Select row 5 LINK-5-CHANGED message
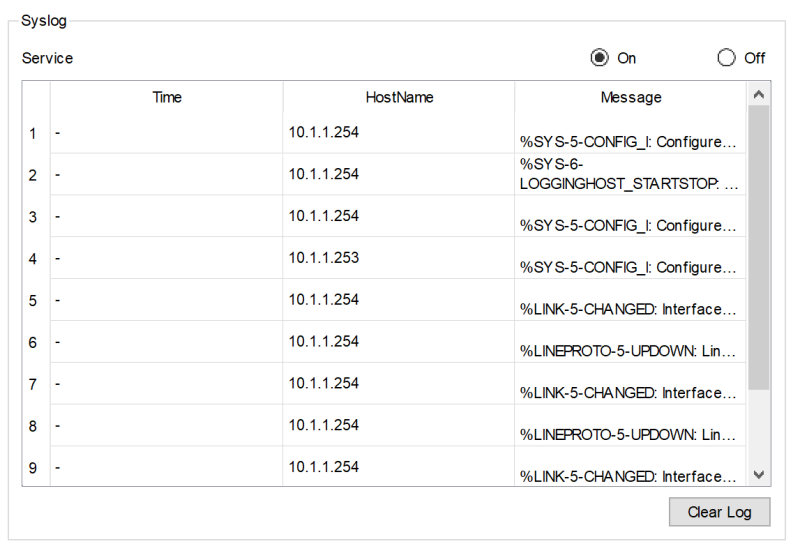Image resolution: width=800 pixels, height=546 pixels. pos(630,309)
